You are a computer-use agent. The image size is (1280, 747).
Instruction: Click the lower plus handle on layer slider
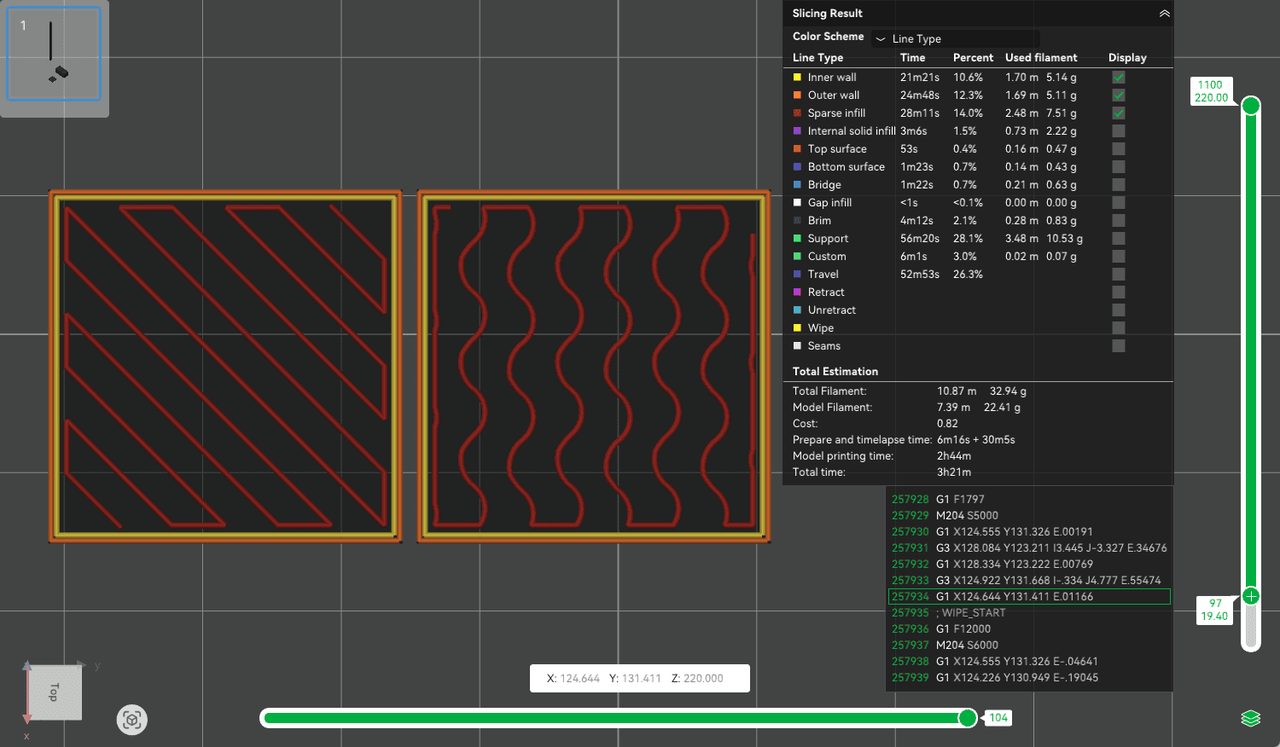[1250, 596]
